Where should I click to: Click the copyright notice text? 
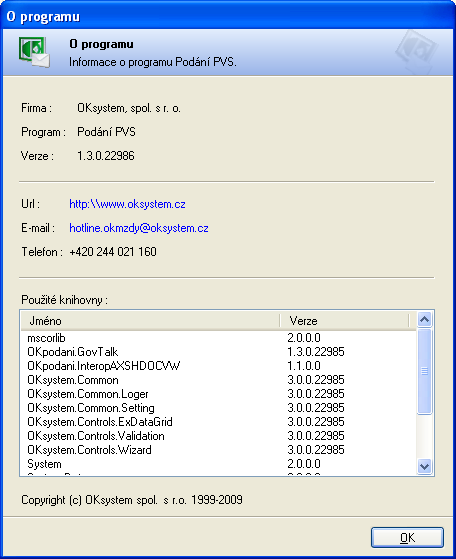[x=132, y=500]
